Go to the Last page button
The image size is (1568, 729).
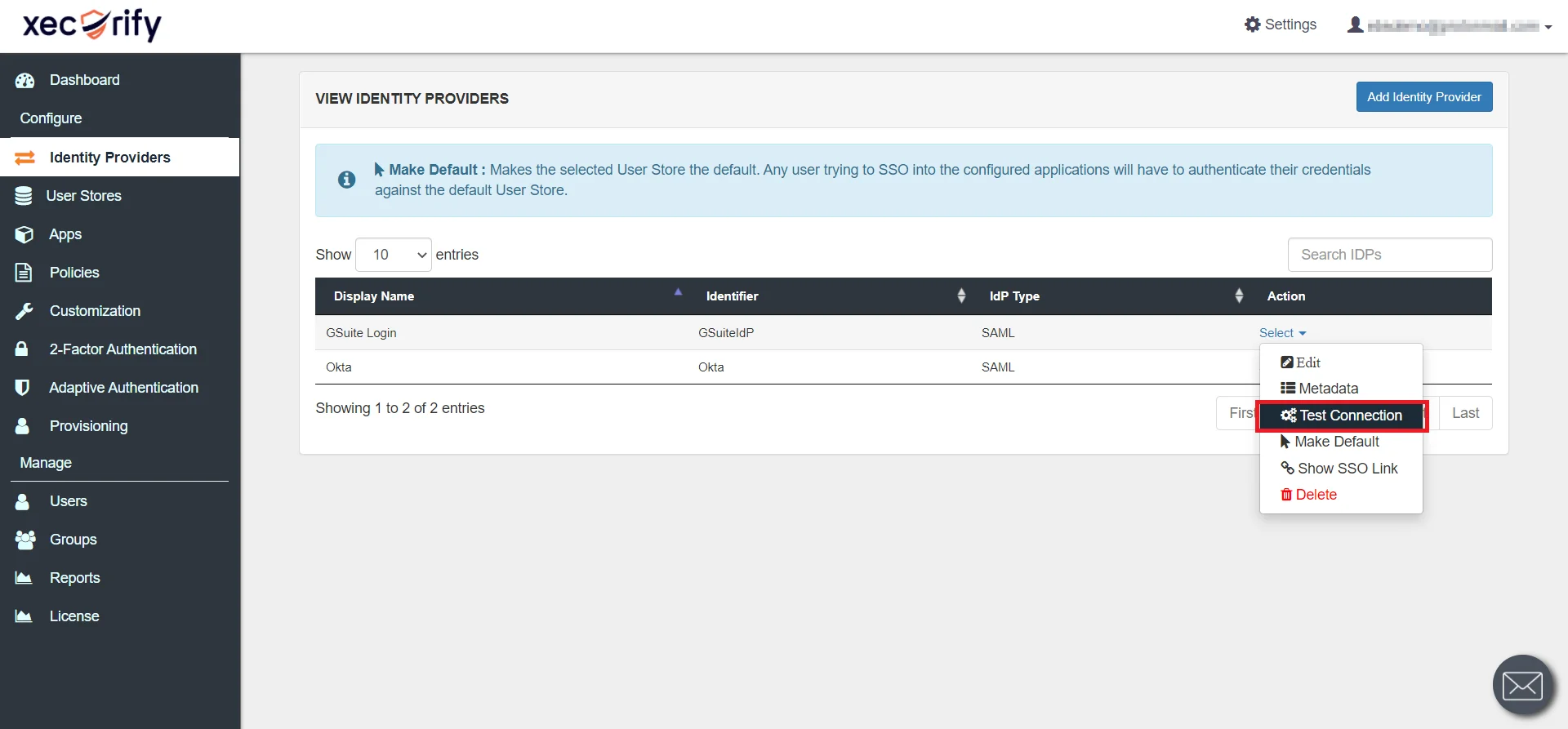pyautogui.click(x=1465, y=413)
